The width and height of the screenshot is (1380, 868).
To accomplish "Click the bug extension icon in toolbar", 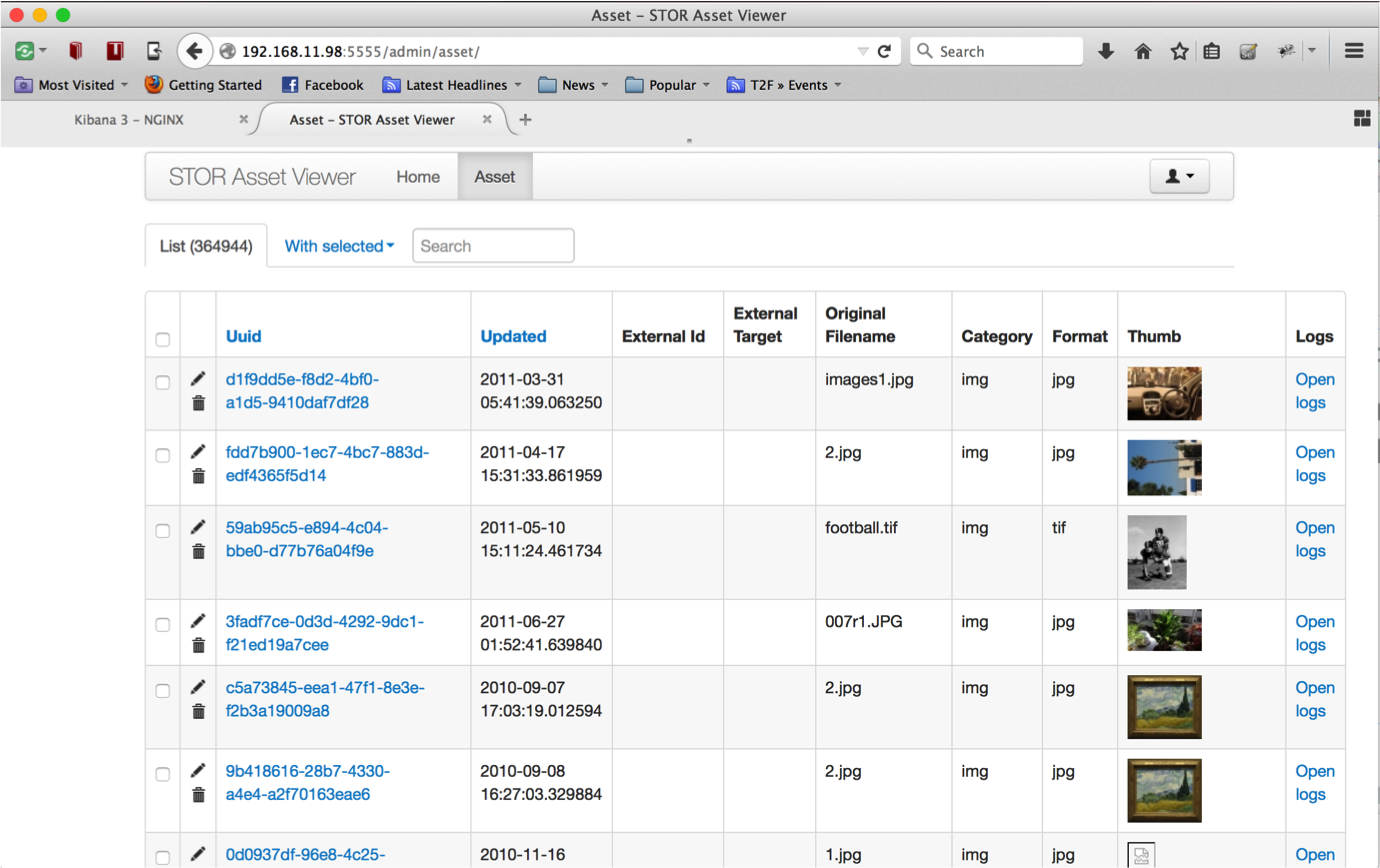I will 1287,50.
